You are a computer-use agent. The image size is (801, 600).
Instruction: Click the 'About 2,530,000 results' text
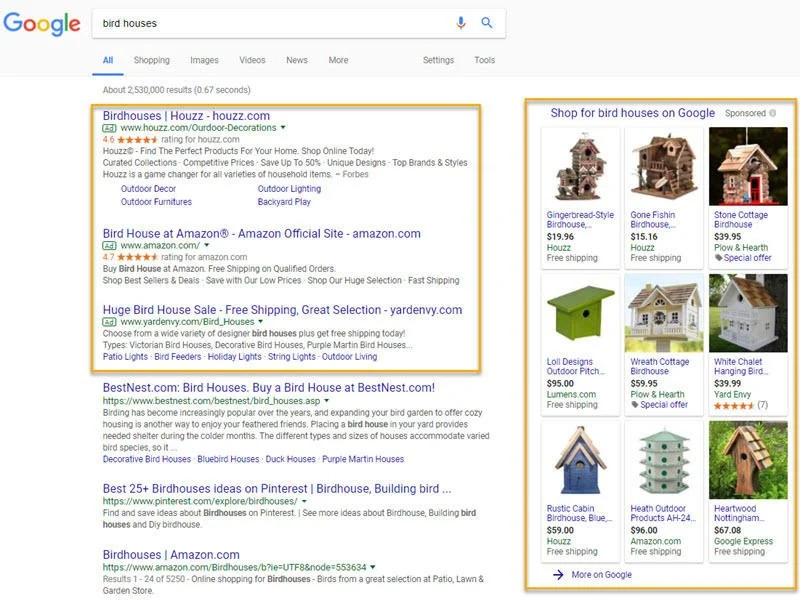177,90
